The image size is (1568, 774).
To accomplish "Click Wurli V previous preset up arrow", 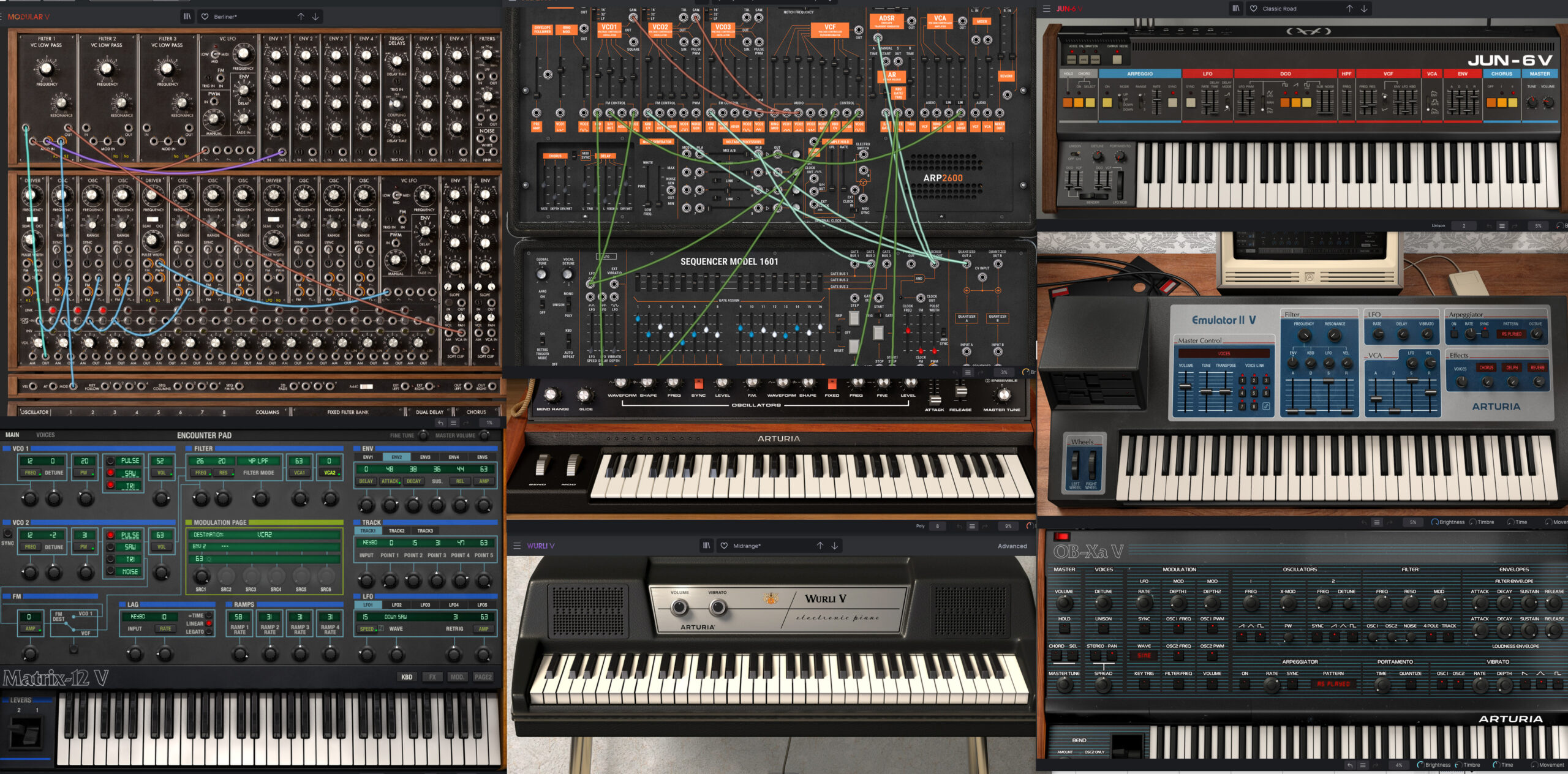I will pos(820,546).
